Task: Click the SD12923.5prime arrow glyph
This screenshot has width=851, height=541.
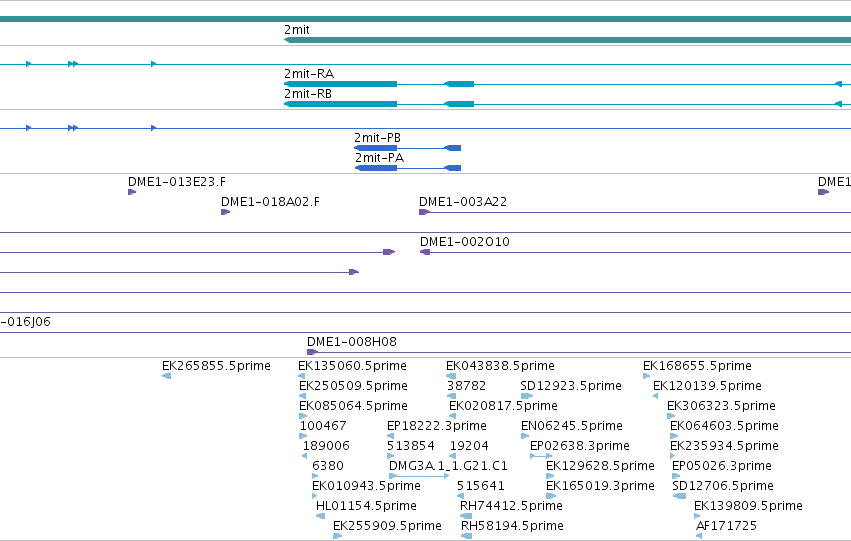Action: (526, 396)
